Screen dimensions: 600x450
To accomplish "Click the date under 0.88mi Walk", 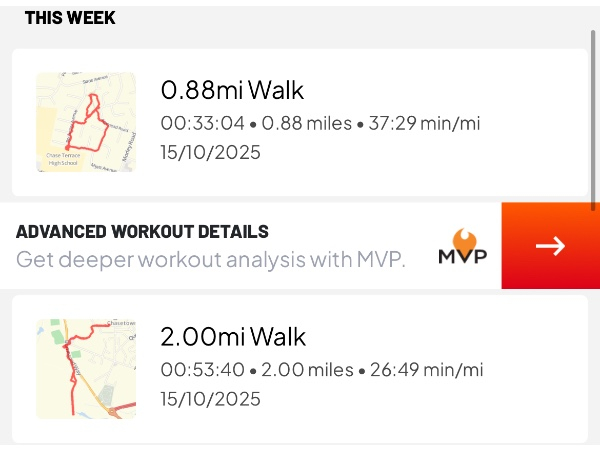I will 210,153.
